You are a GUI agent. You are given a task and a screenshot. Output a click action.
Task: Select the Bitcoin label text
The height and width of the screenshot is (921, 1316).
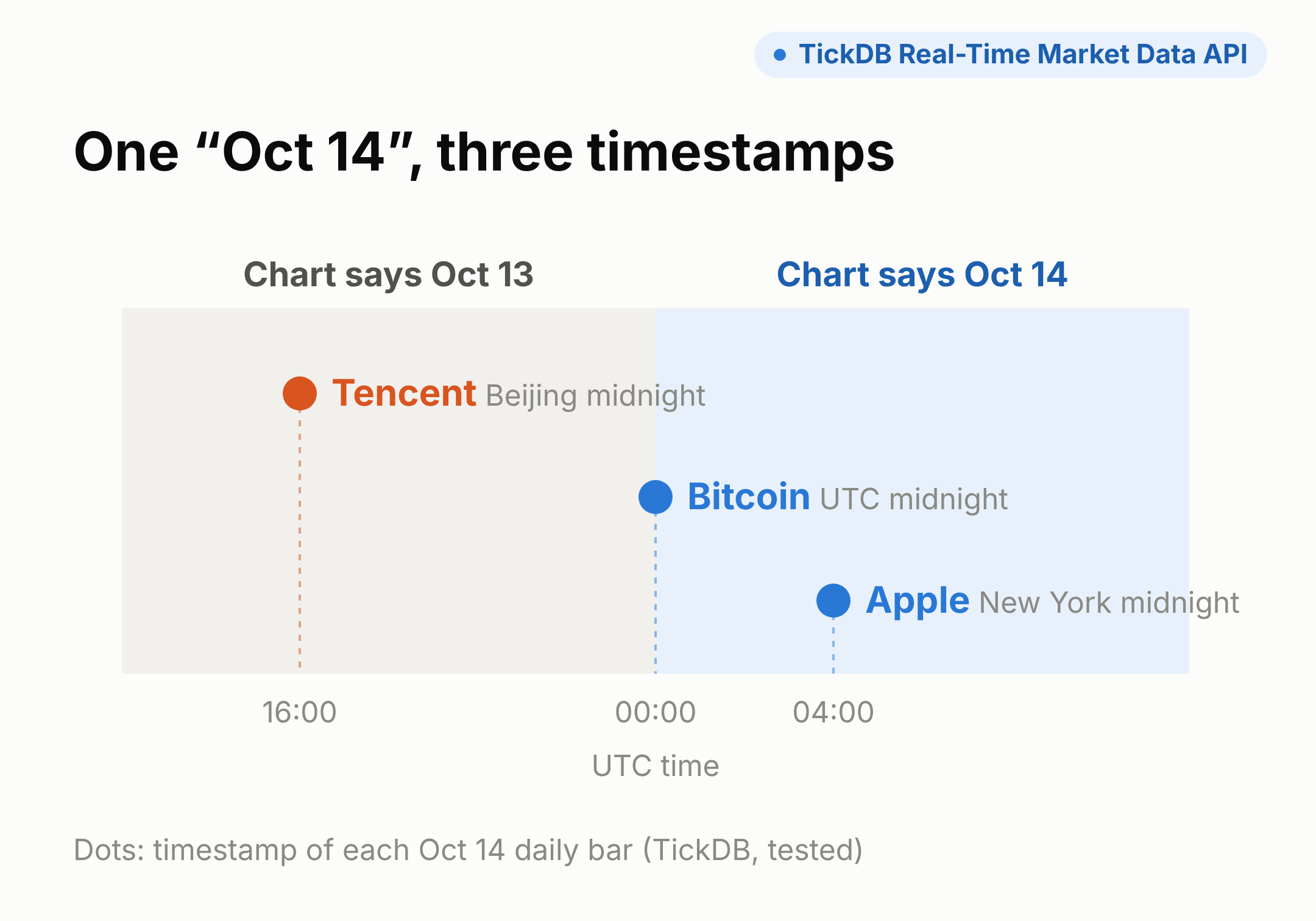(749, 496)
